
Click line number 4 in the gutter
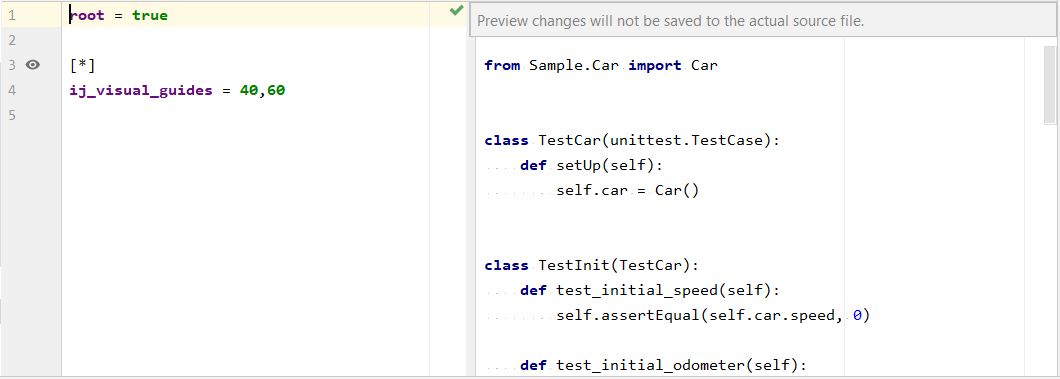click(11, 90)
